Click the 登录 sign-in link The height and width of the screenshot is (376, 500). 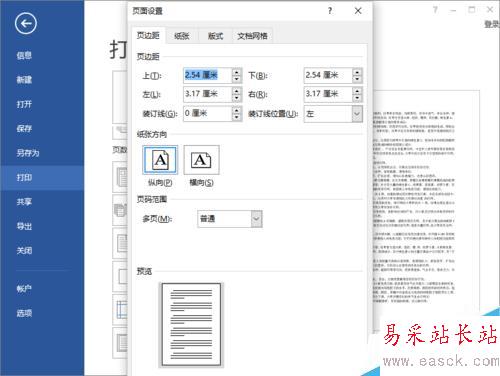point(492,24)
